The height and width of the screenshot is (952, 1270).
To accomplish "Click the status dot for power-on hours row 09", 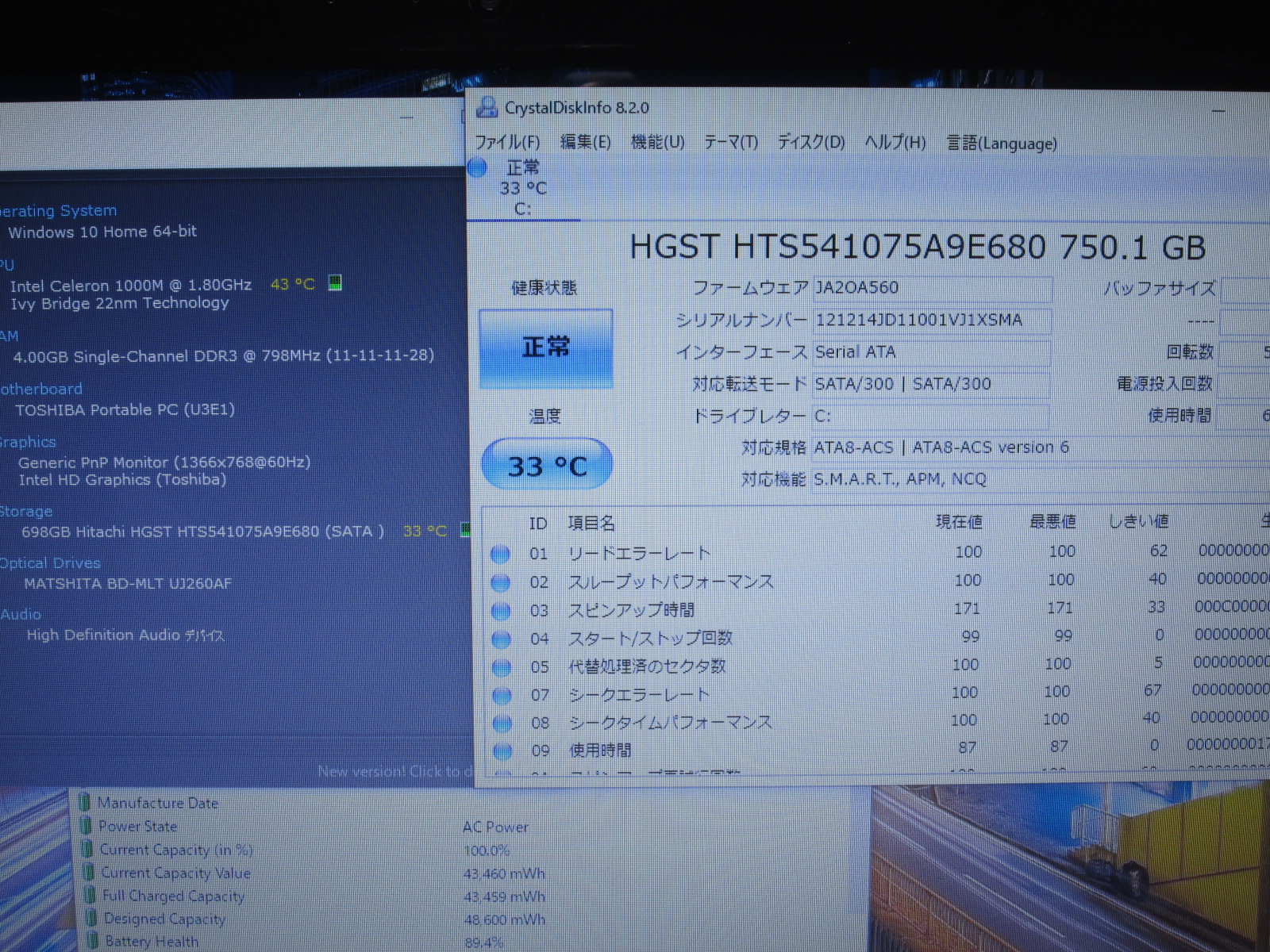I will (502, 750).
